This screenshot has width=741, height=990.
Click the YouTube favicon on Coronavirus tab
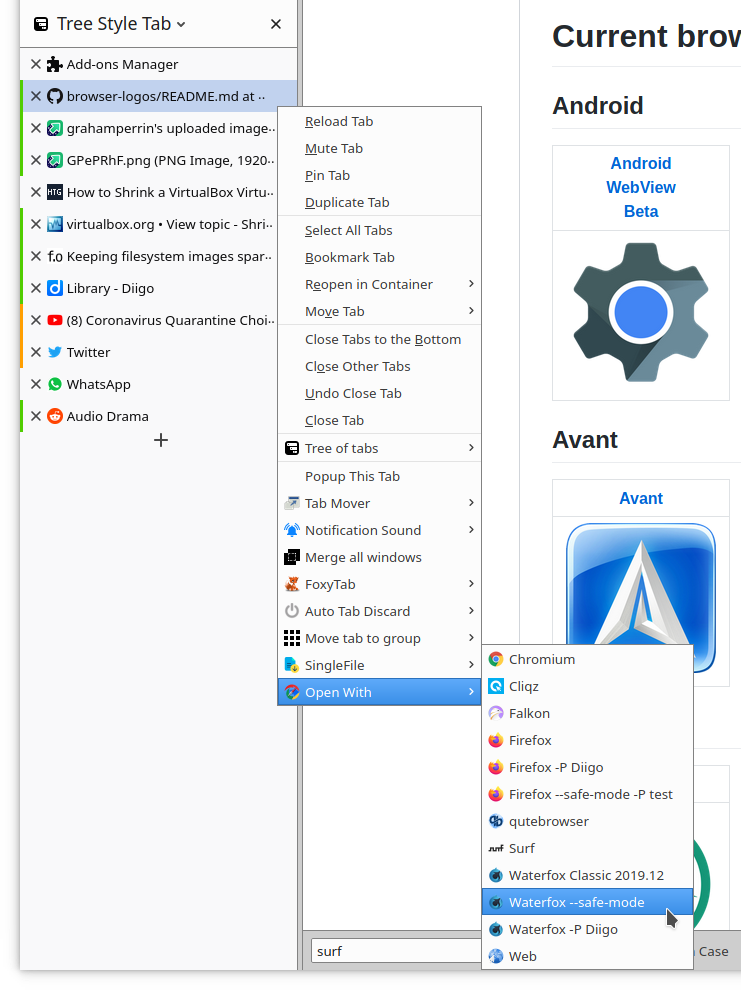(x=55, y=320)
